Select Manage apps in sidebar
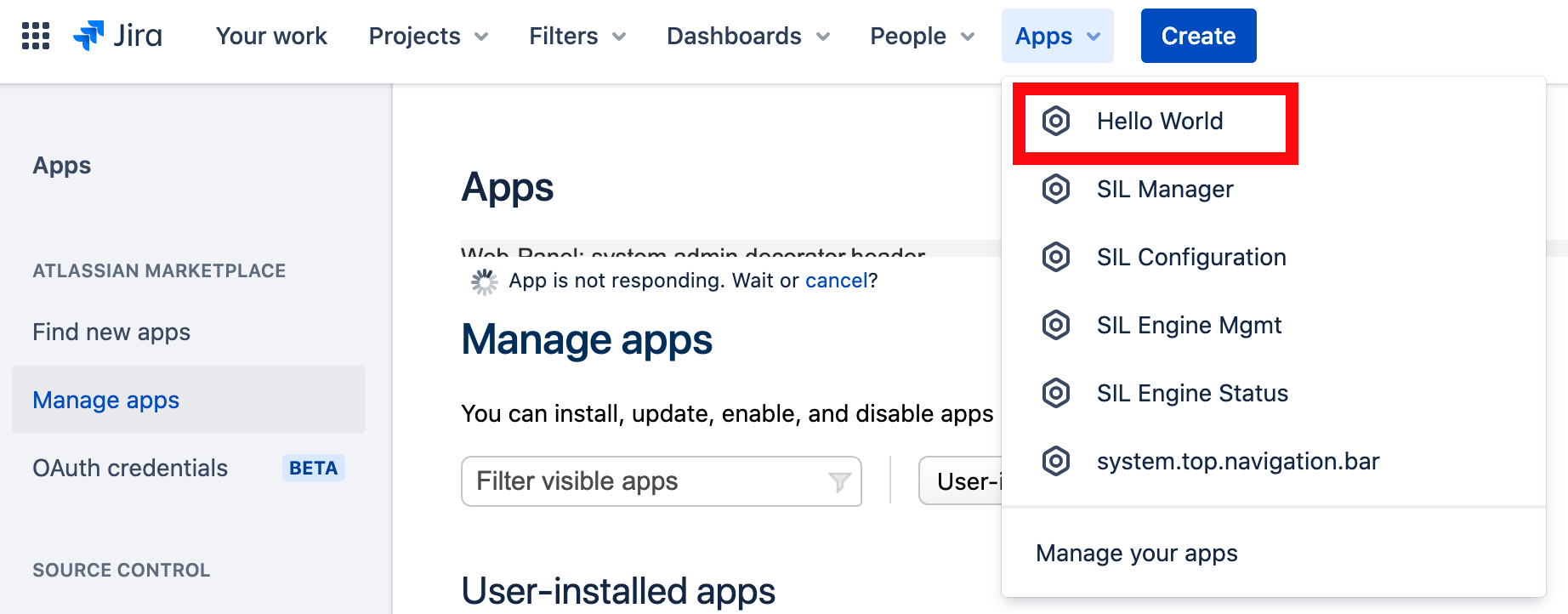The height and width of the screenshot is (614, 1568). coord(189,400)
